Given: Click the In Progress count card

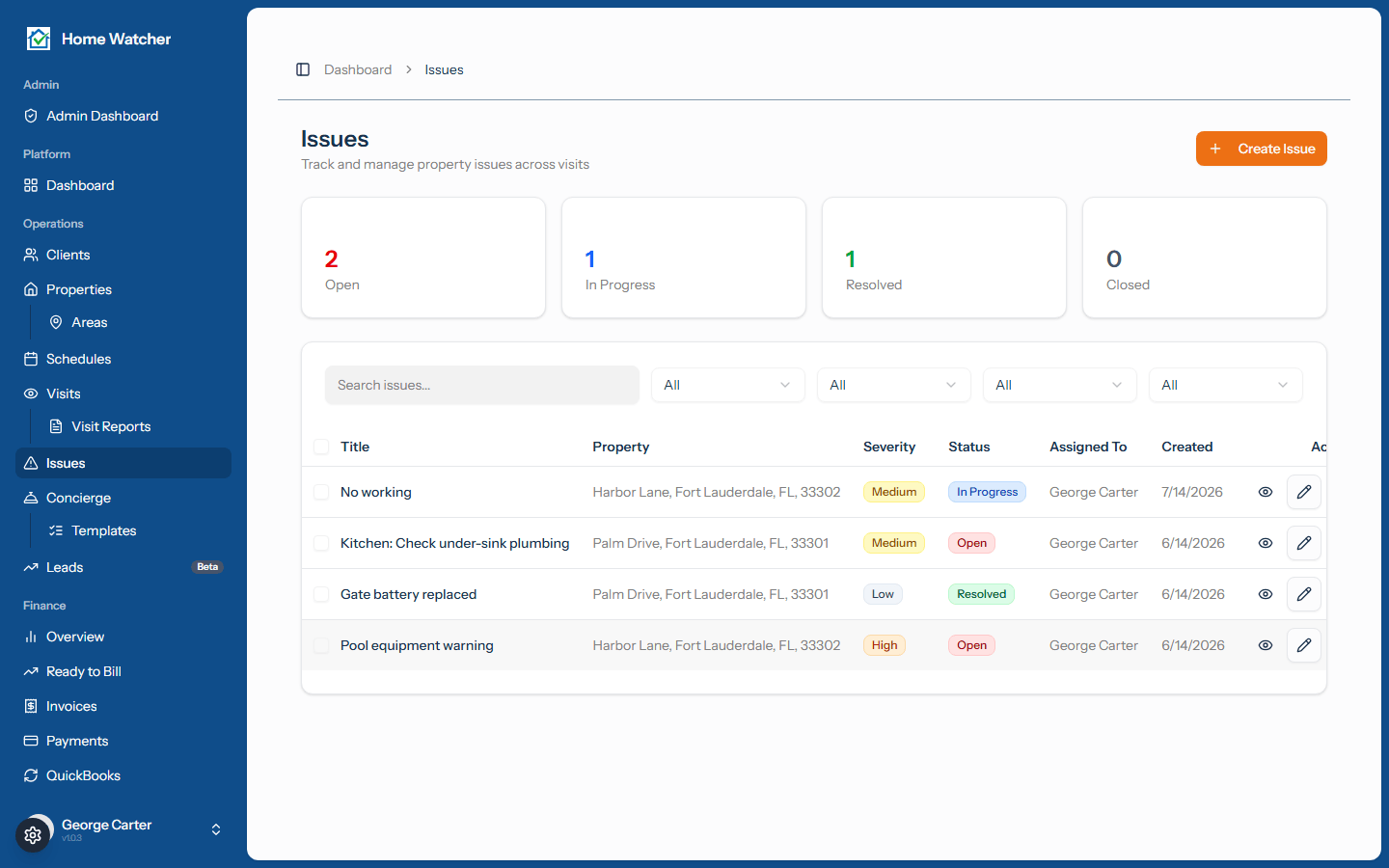Looking at the screenshot, I should pos(684,258).
